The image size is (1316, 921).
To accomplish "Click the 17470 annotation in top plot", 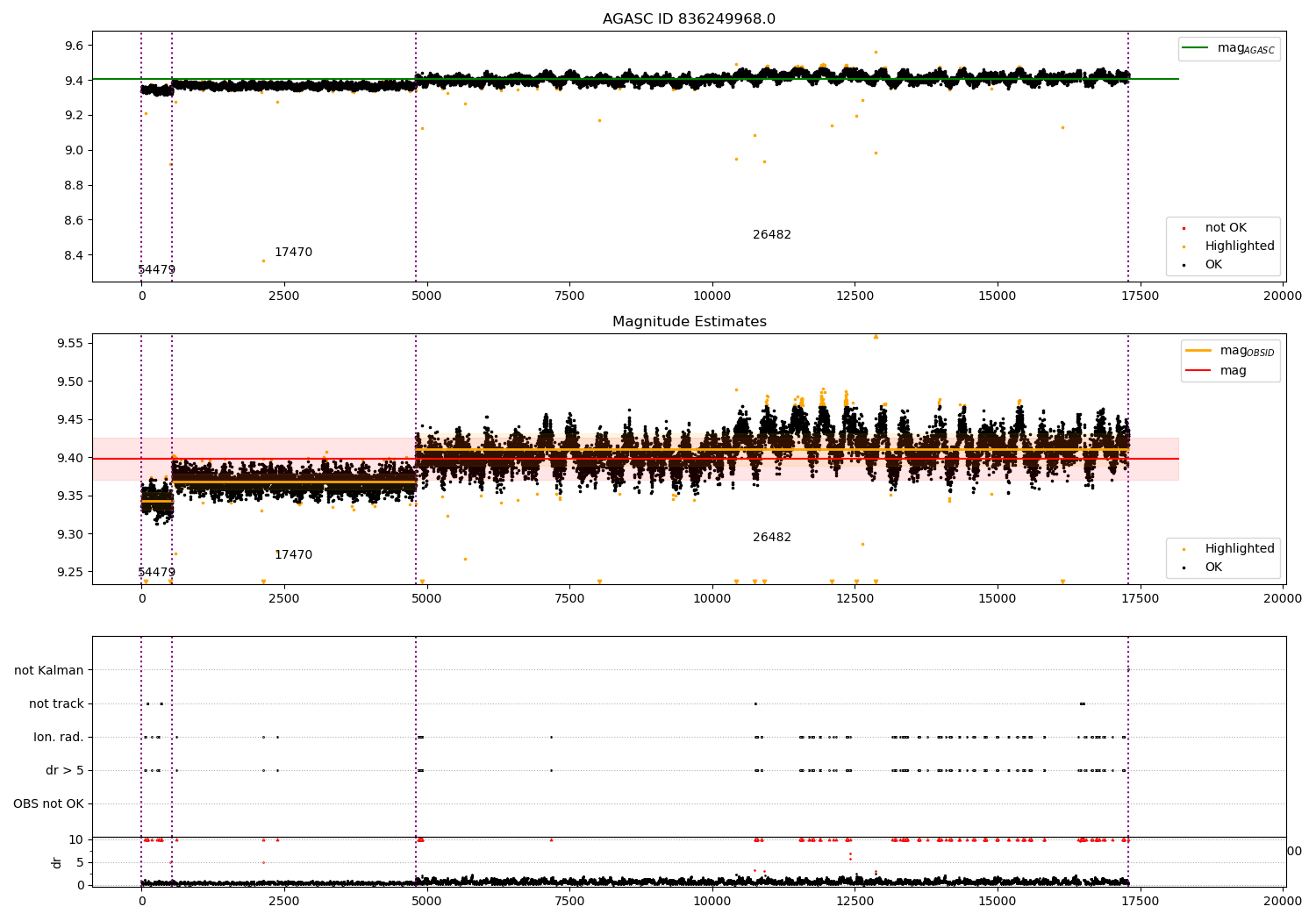I will [x=293, y=253].
